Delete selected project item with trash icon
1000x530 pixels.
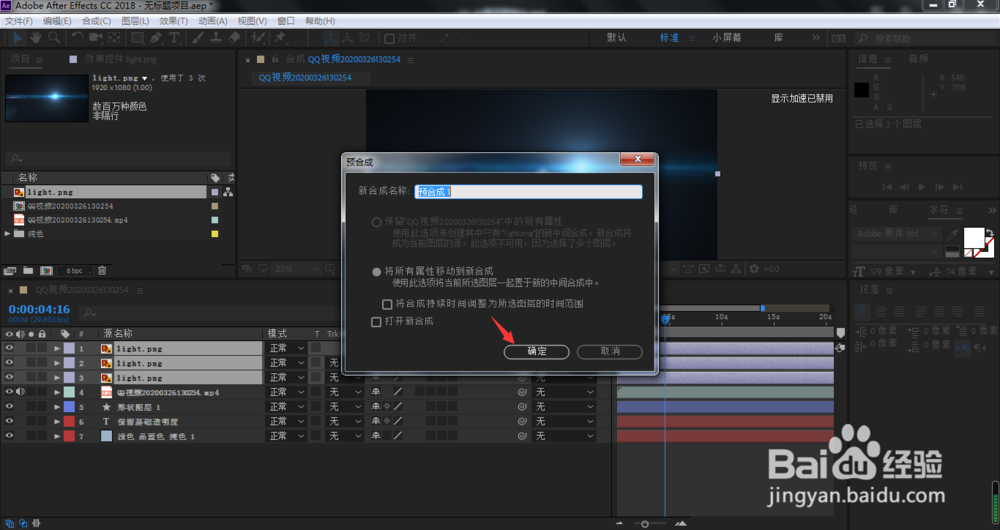point(102,271)
